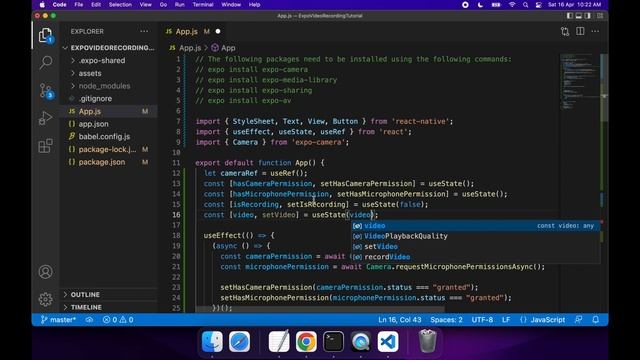Open Finder from the Dock

click(x=212, y=341)
